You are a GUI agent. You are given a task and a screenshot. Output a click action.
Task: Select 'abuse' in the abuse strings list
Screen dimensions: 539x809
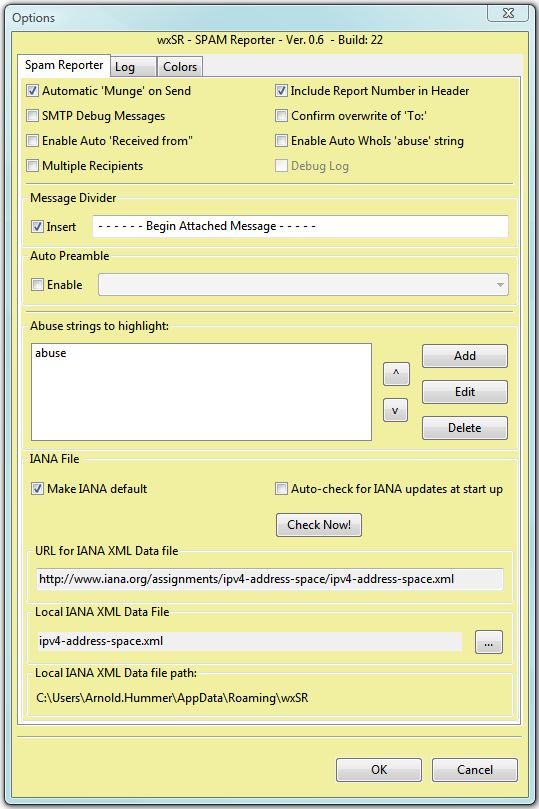51,353
